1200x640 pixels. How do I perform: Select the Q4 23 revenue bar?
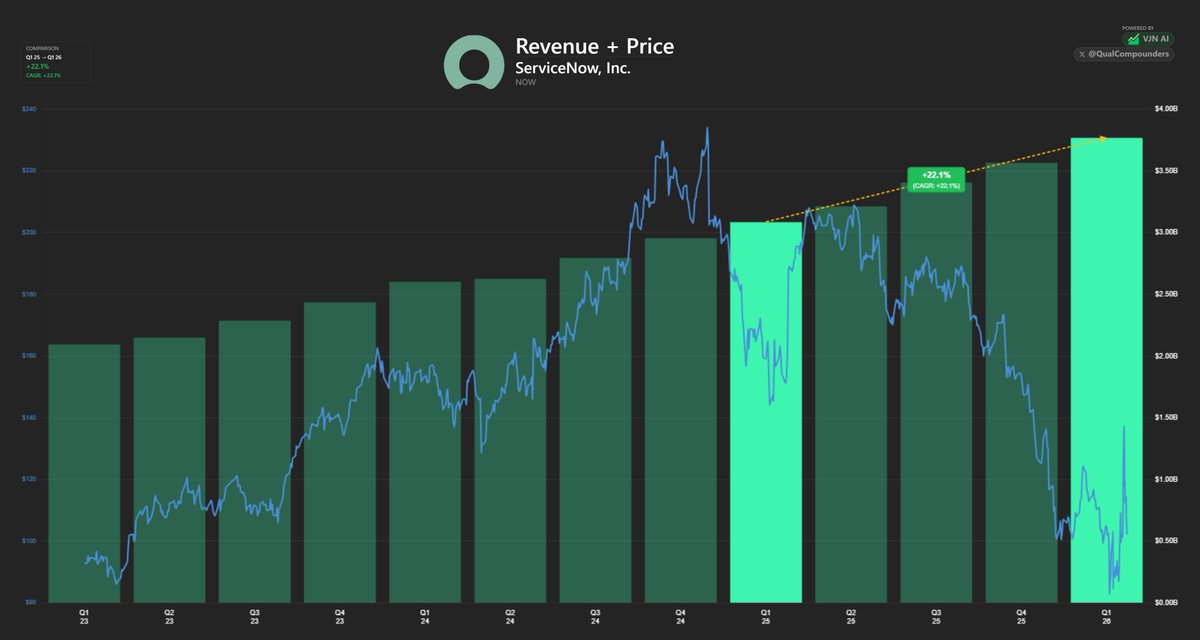pos(340,452)
